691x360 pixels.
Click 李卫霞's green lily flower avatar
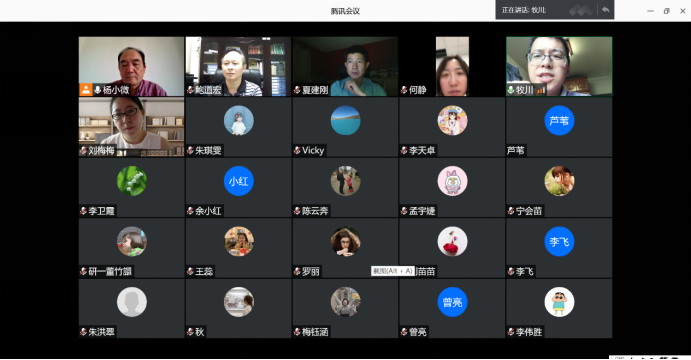tap(131, 181)
